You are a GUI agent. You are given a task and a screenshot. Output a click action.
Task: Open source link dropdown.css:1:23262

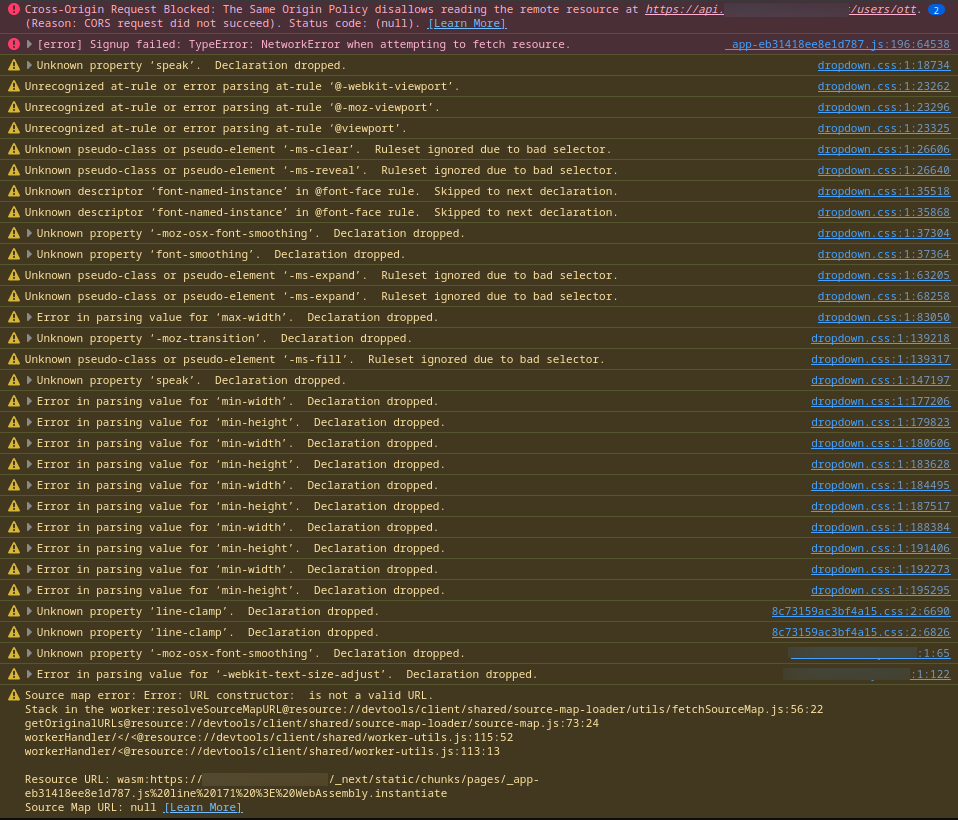(883, 87)
